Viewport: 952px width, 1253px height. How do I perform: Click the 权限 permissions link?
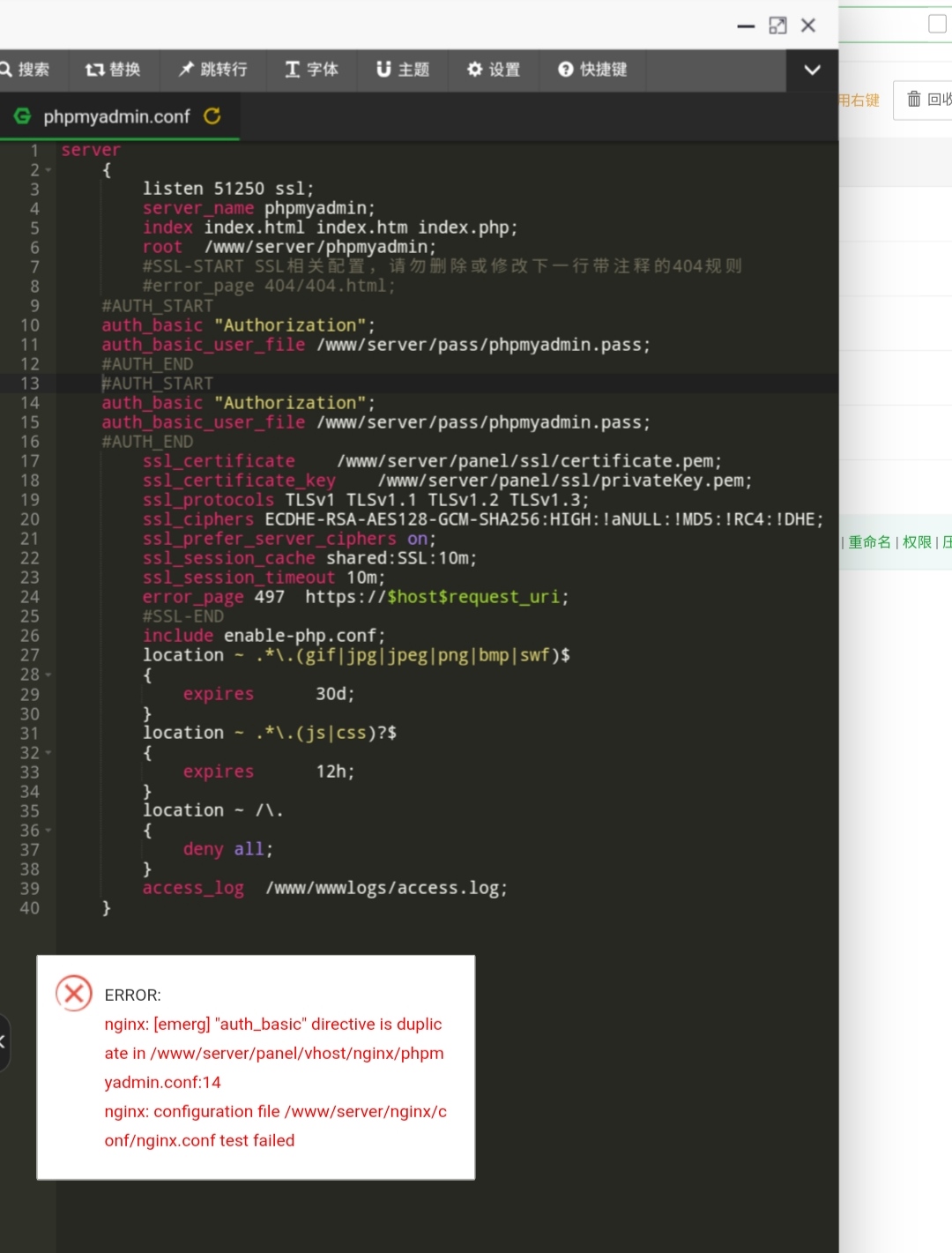(917, 542)
